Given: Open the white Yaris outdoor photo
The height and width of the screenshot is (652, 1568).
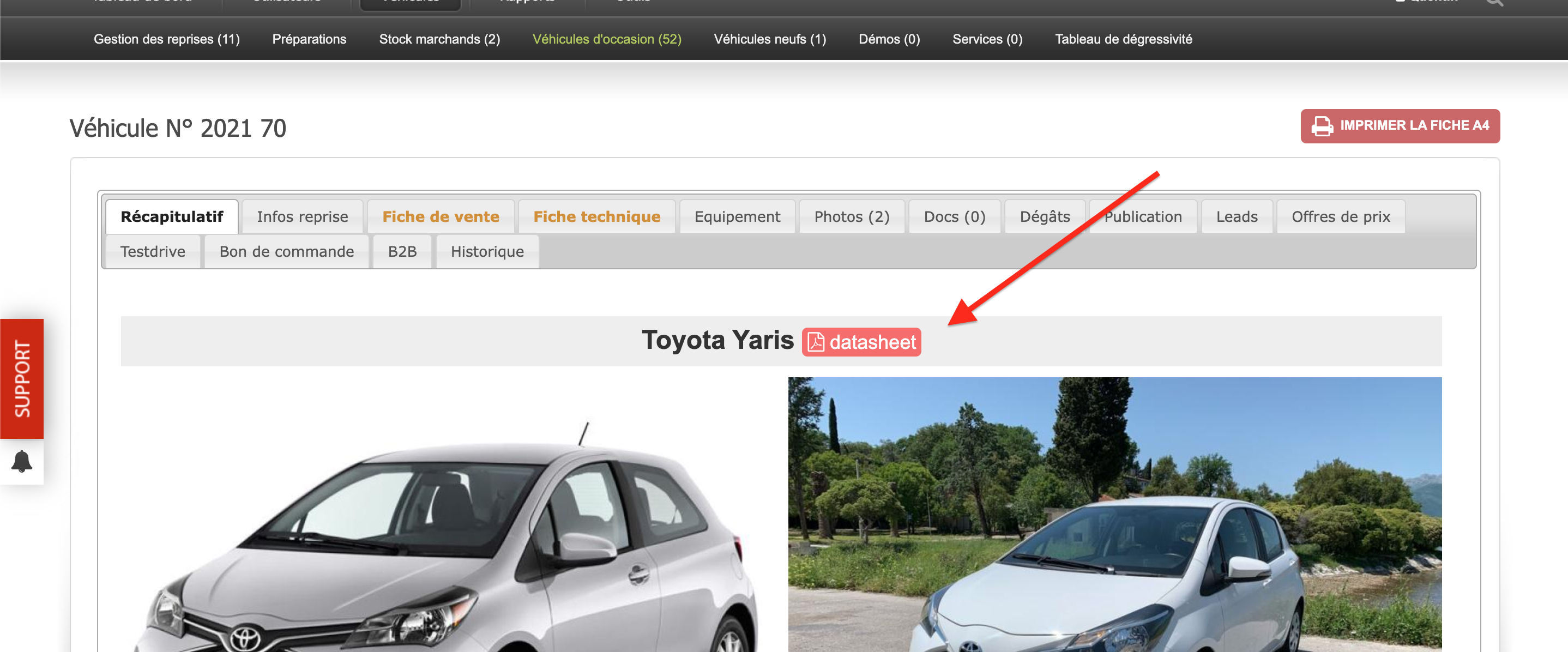Looking at the screenshot, I should pos(1114,515).
